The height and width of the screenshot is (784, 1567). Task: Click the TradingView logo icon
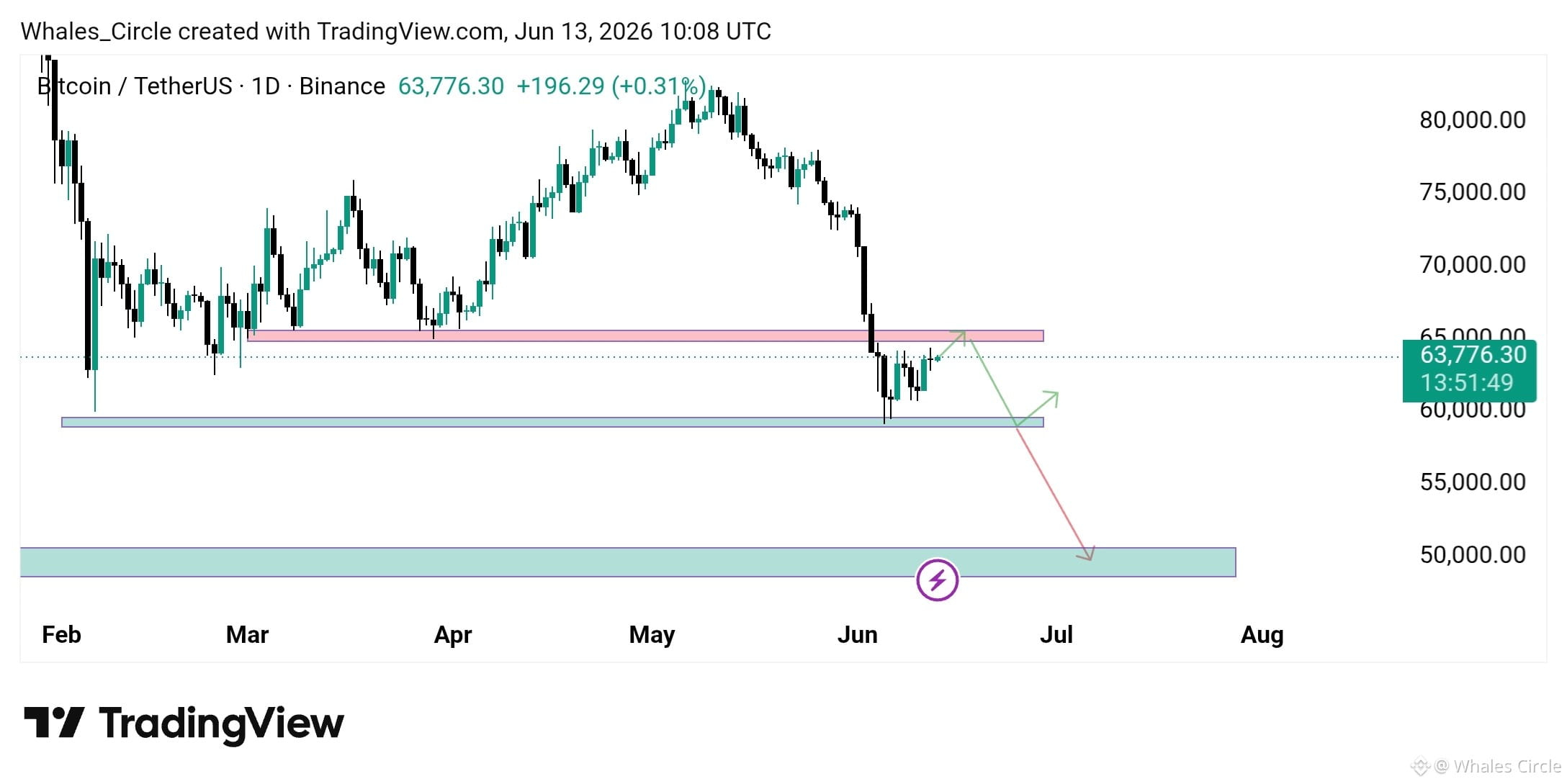click(54, 722)
